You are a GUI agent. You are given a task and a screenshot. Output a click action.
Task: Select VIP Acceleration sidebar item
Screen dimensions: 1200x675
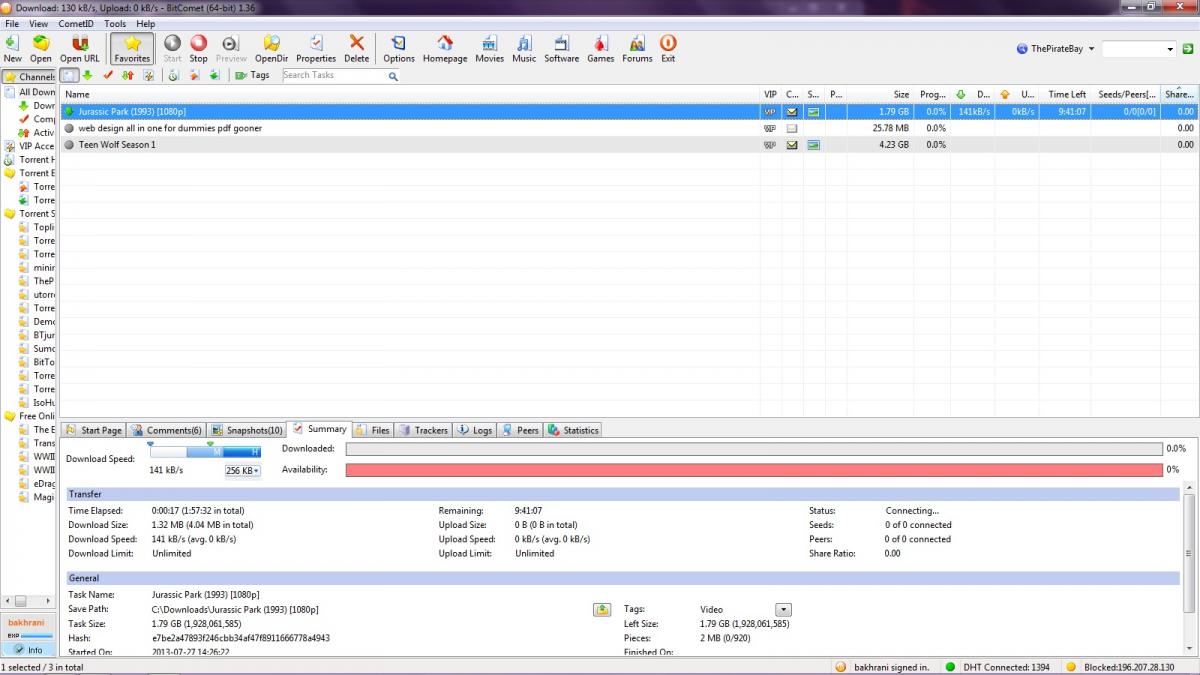click(30, 146)
